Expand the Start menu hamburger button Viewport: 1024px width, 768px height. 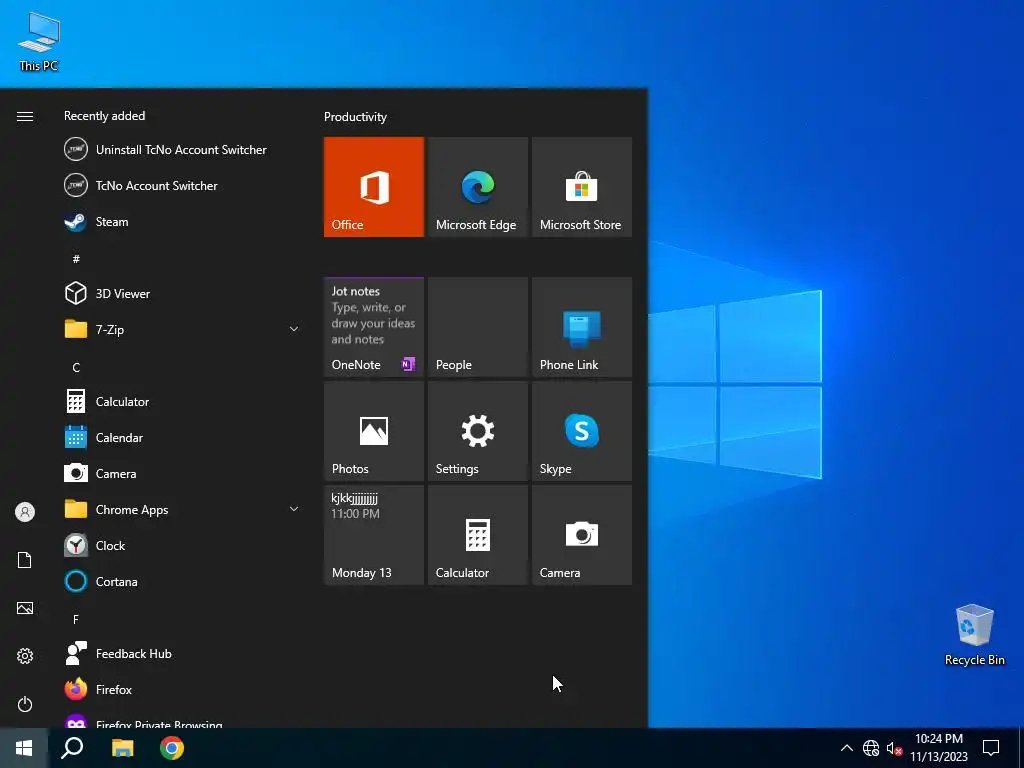coord(25,116)
